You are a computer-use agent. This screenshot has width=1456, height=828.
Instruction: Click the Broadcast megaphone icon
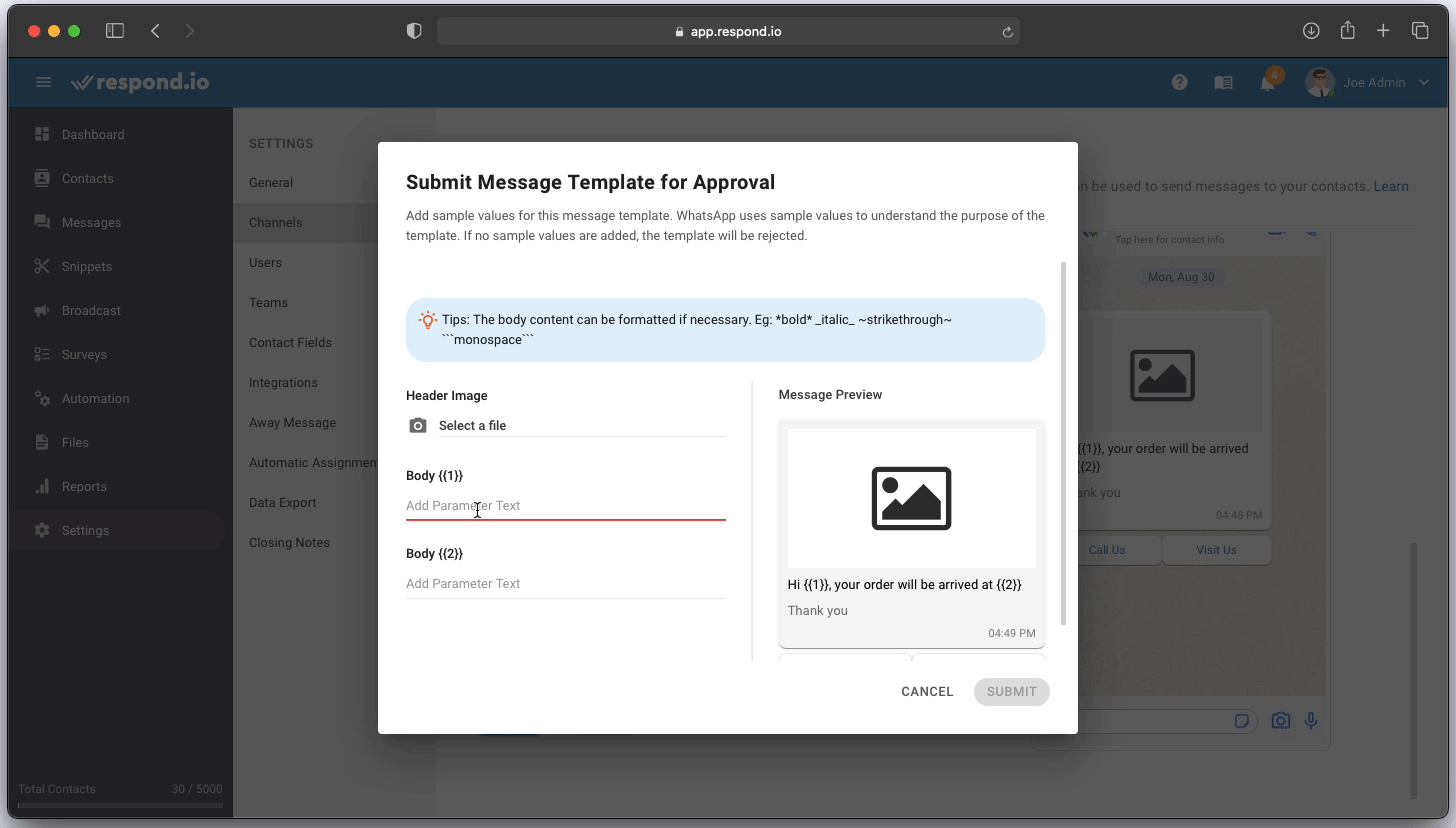coord(42,310)
